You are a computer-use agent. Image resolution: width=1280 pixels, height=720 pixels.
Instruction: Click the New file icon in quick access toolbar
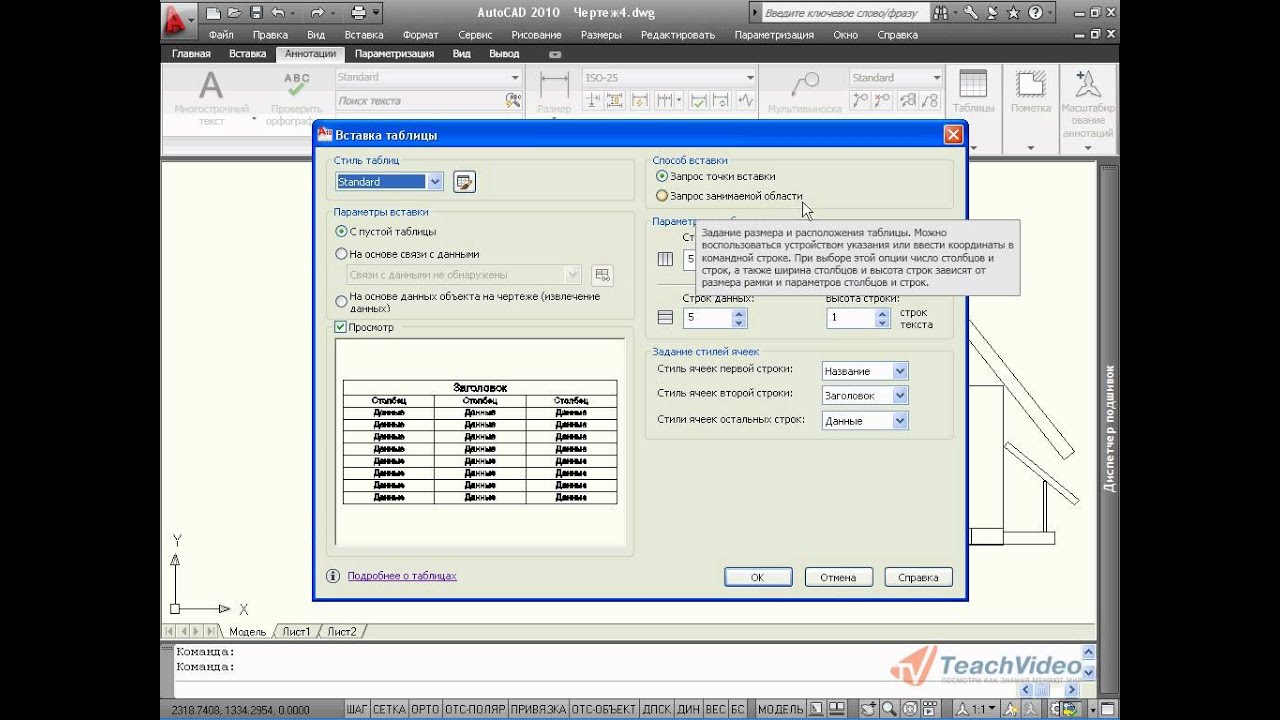[213, 13]
